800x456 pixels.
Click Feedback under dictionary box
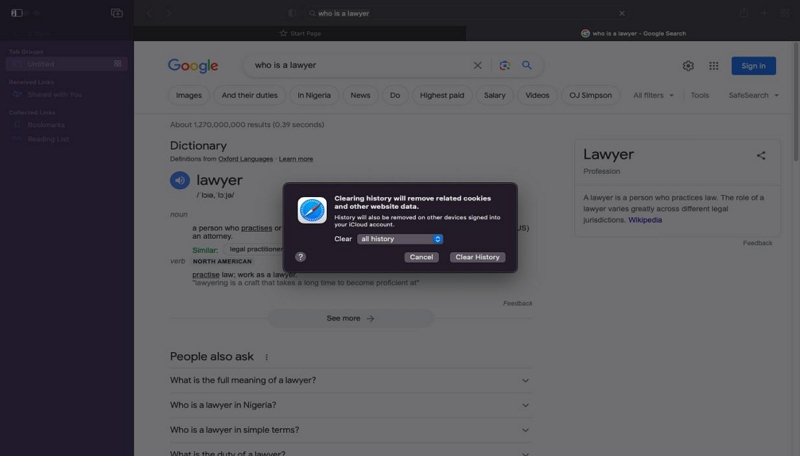coord(517,303)
